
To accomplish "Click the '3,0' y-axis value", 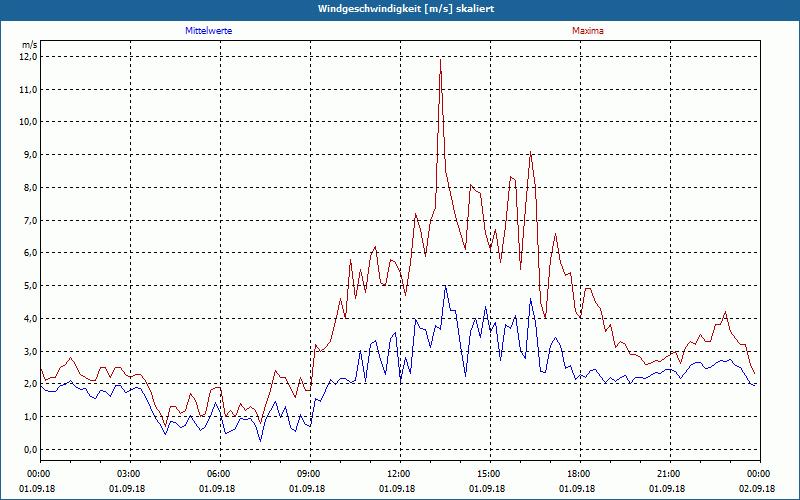I will pos(31,352).
